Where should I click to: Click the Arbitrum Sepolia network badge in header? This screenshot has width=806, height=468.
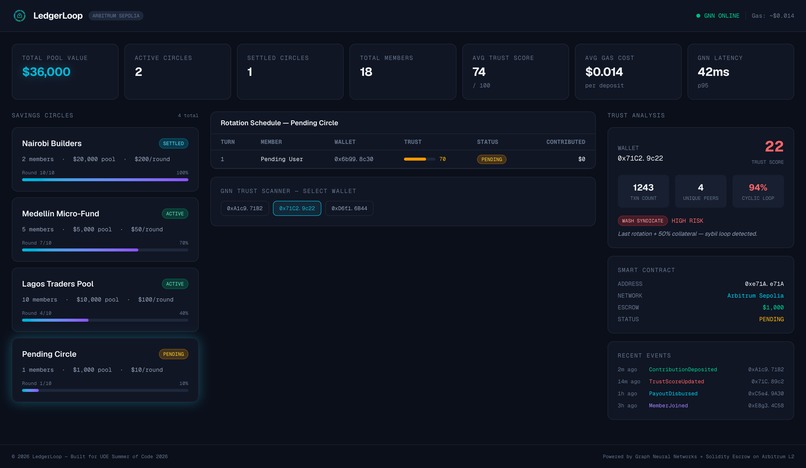click(x=116, y=16)
